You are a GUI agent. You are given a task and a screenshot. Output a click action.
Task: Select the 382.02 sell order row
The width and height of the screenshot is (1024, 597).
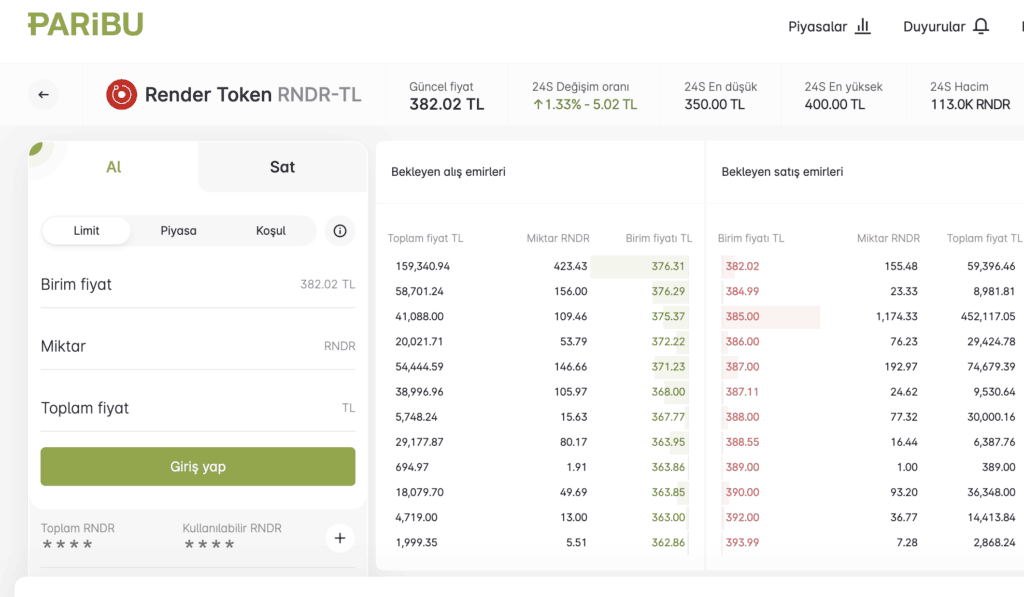click(742, 267)
